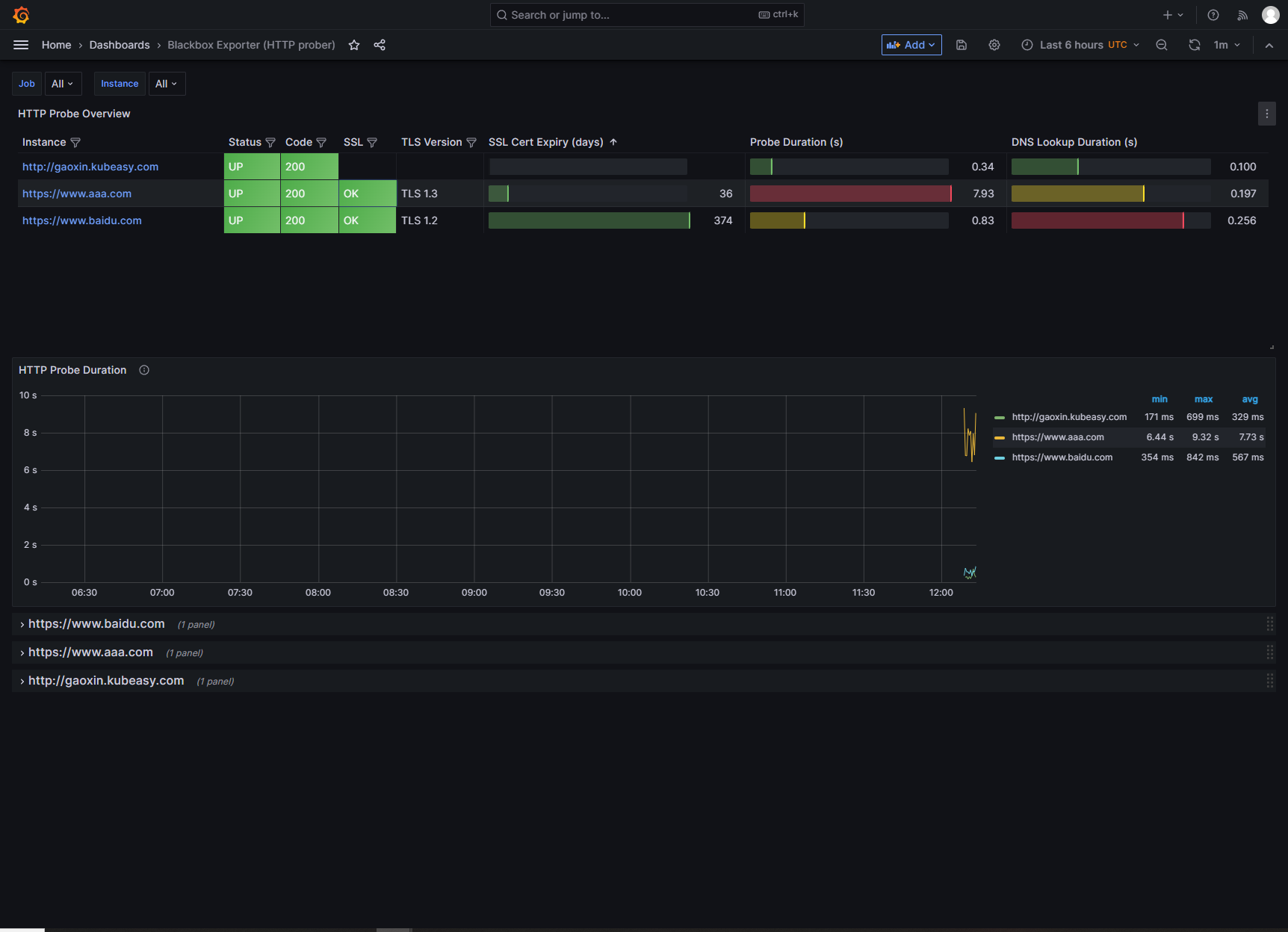
Task: Collapse the top toolbar with the chevron
Action: (1269, 45)
